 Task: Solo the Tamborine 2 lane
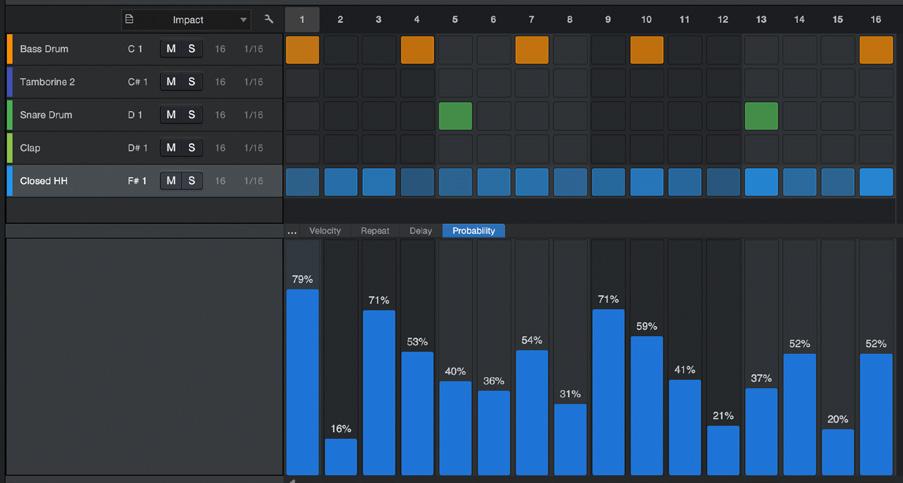pyautogui.click(x=192, y=82)
